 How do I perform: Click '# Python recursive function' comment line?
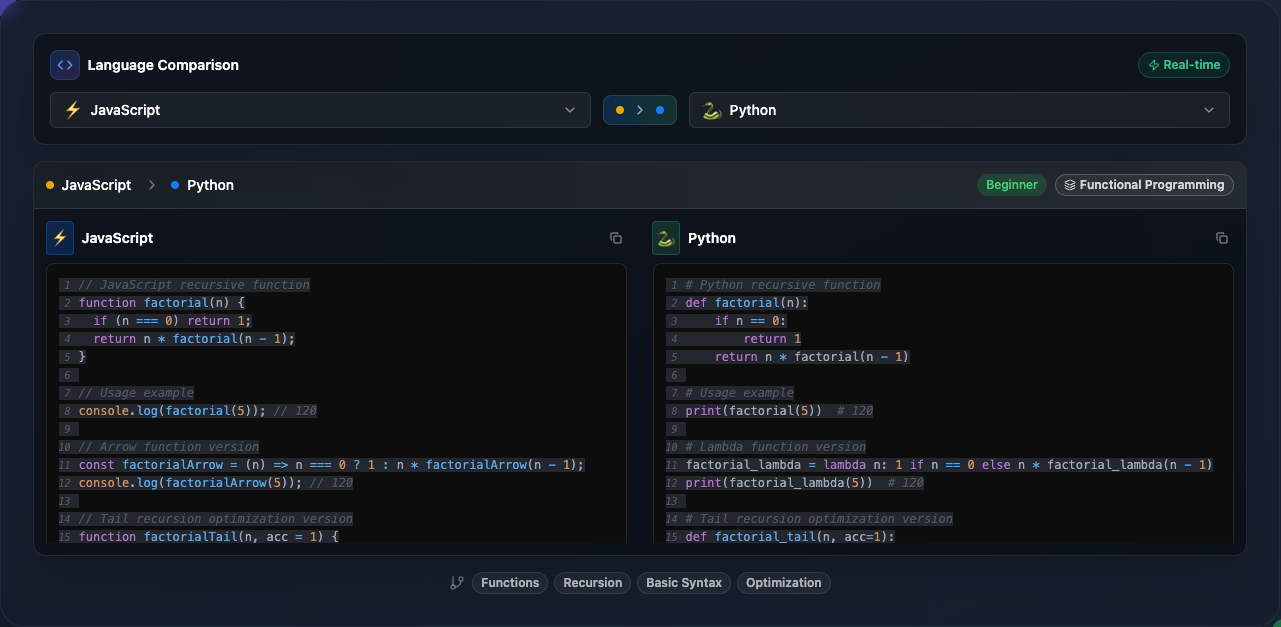(x=783, y=285)
